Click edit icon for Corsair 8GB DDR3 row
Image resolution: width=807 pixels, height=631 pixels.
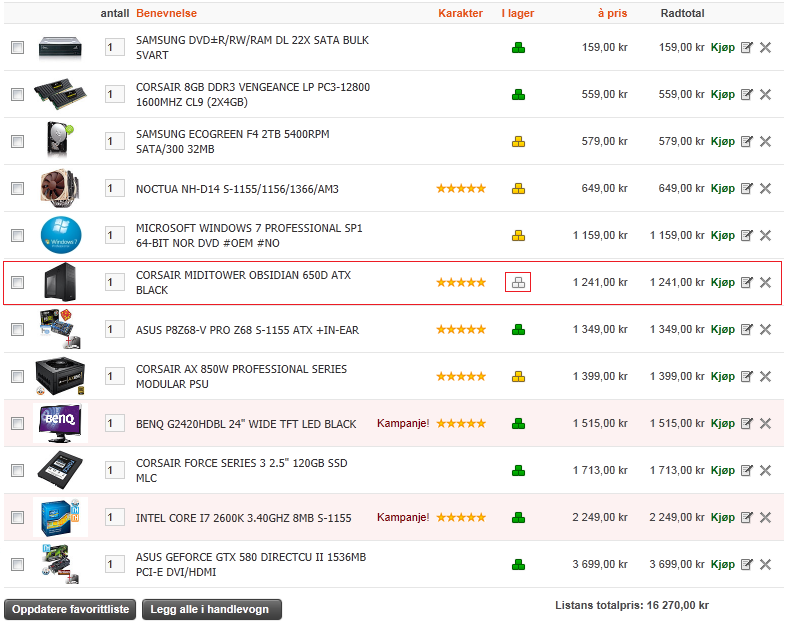click(746, 95)
